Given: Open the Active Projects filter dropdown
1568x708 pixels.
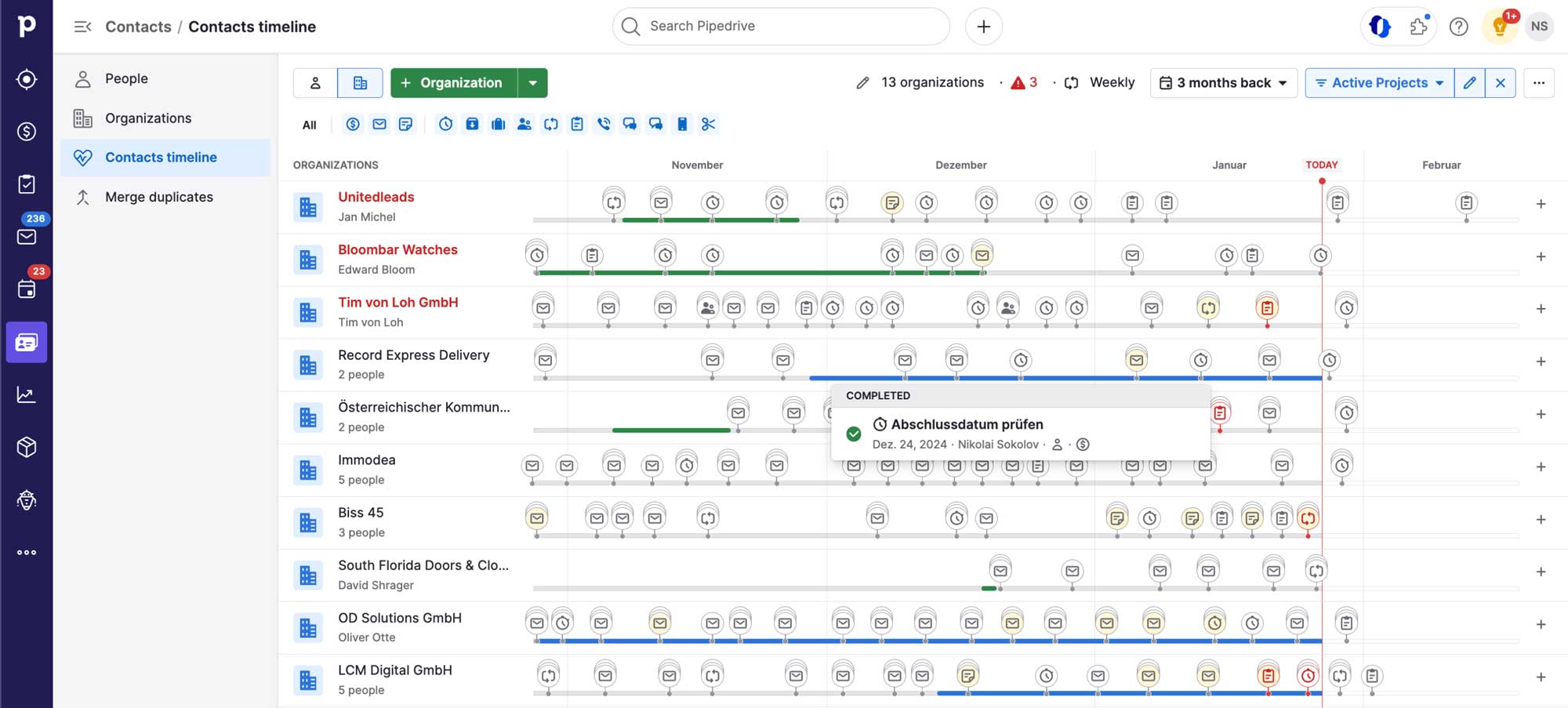Looking at the screenshot, I should 1378,82.
